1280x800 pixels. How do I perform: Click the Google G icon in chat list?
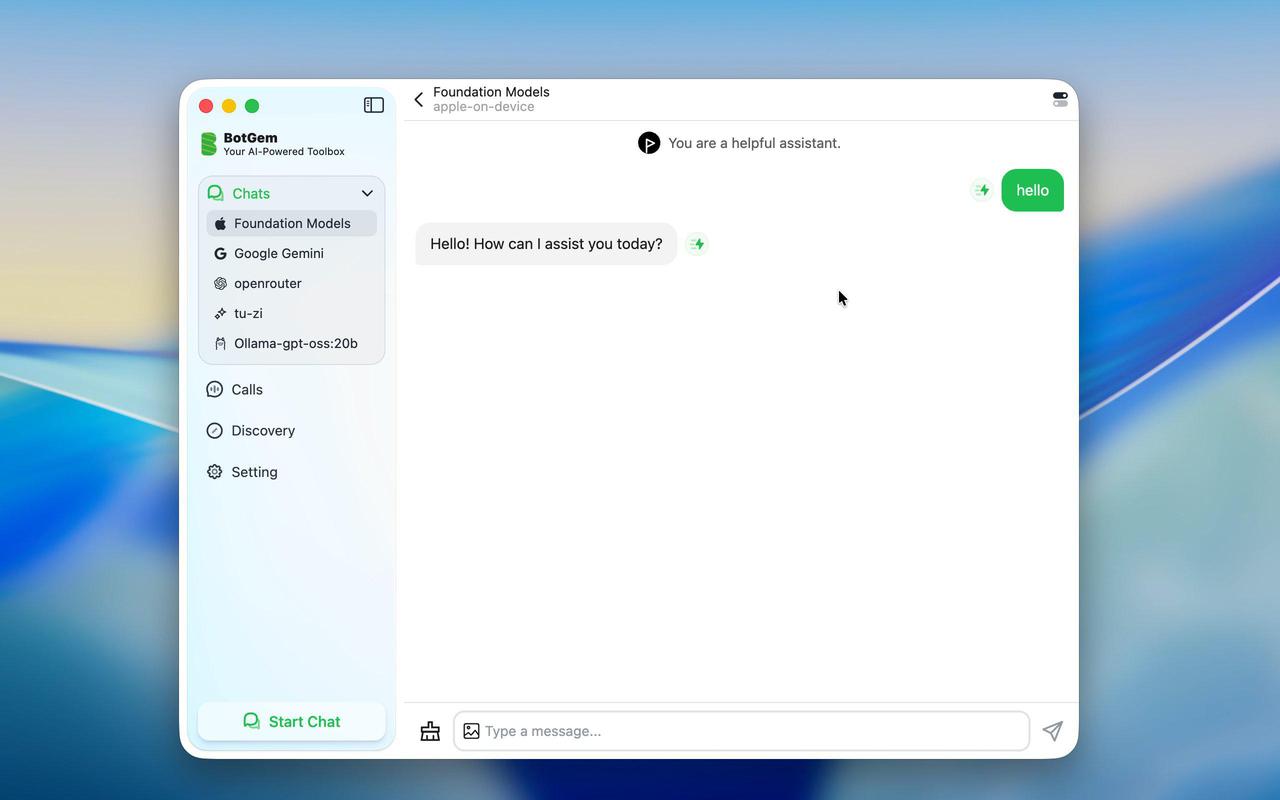coord(220,253)
